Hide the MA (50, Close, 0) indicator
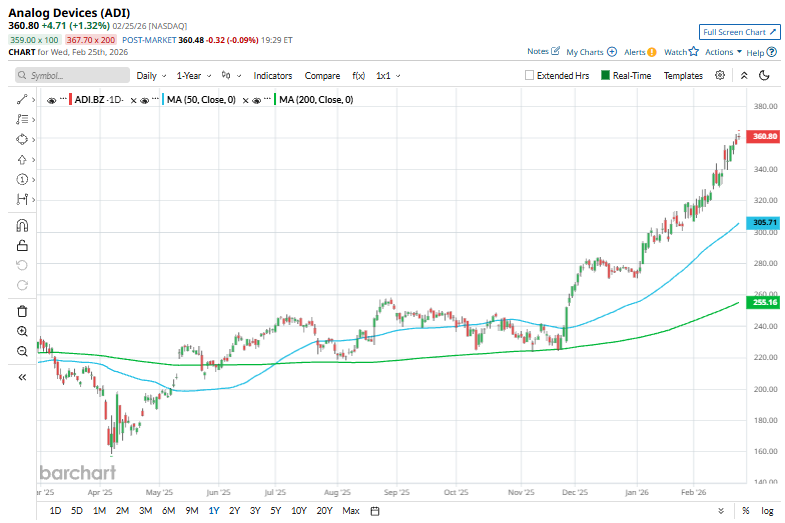 [x=146, y=100]
